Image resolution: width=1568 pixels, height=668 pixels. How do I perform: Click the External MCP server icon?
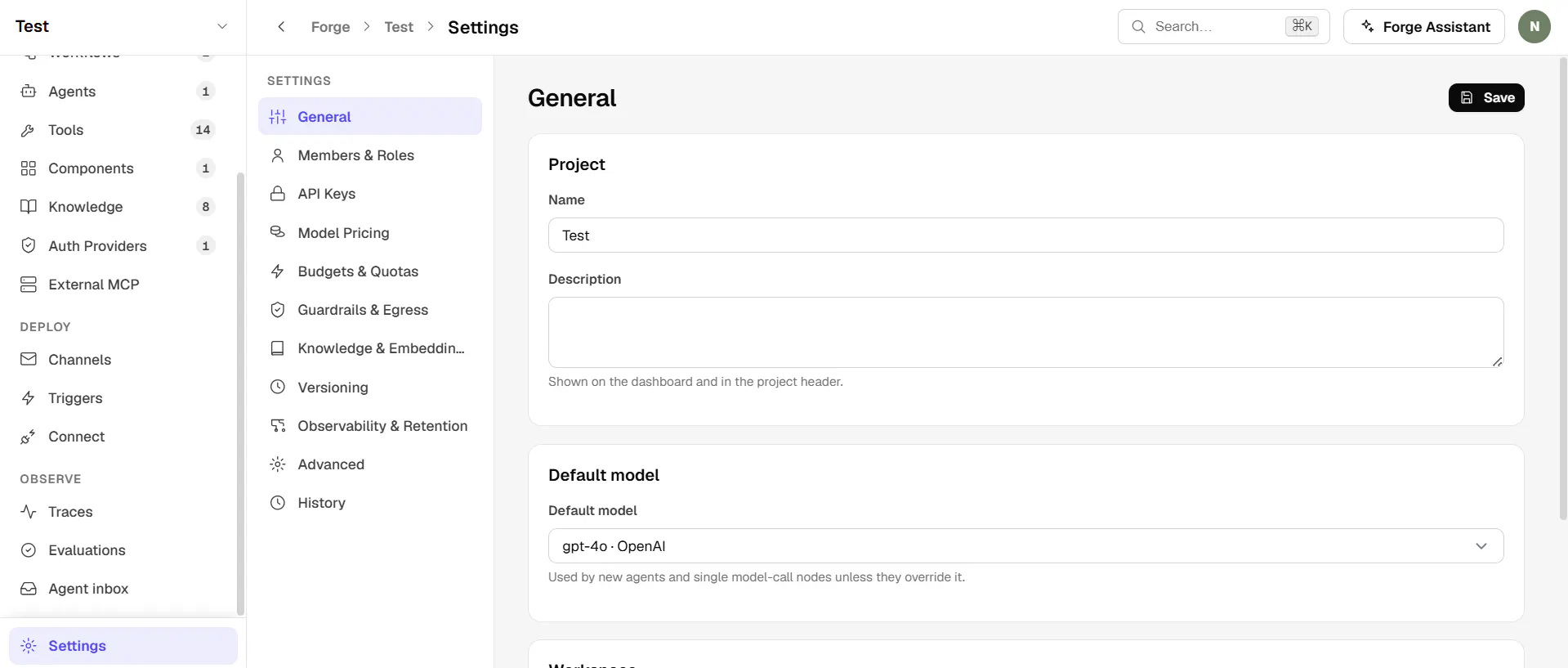pyautogui.click(x=29, y=285)
